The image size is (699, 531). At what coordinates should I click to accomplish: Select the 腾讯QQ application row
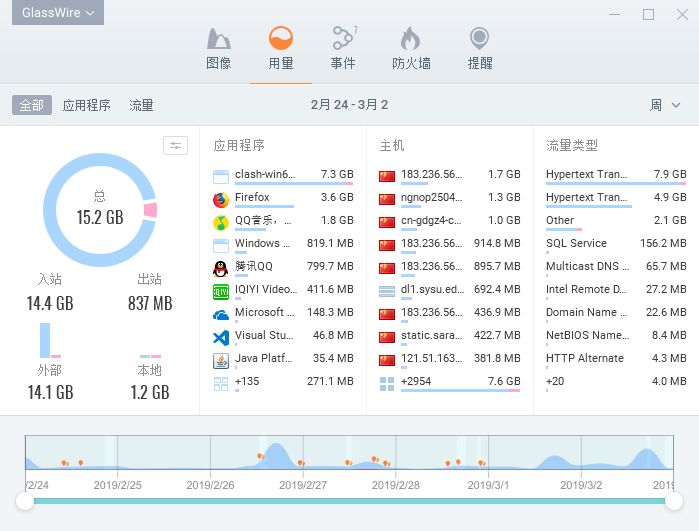[283, 268]
